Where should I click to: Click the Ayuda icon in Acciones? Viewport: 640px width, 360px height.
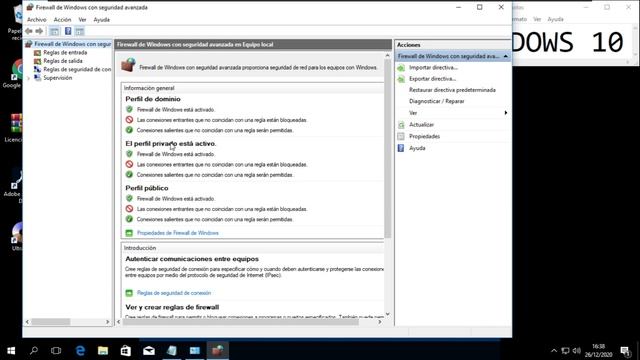pyautogui.click(x=401, y=148)
